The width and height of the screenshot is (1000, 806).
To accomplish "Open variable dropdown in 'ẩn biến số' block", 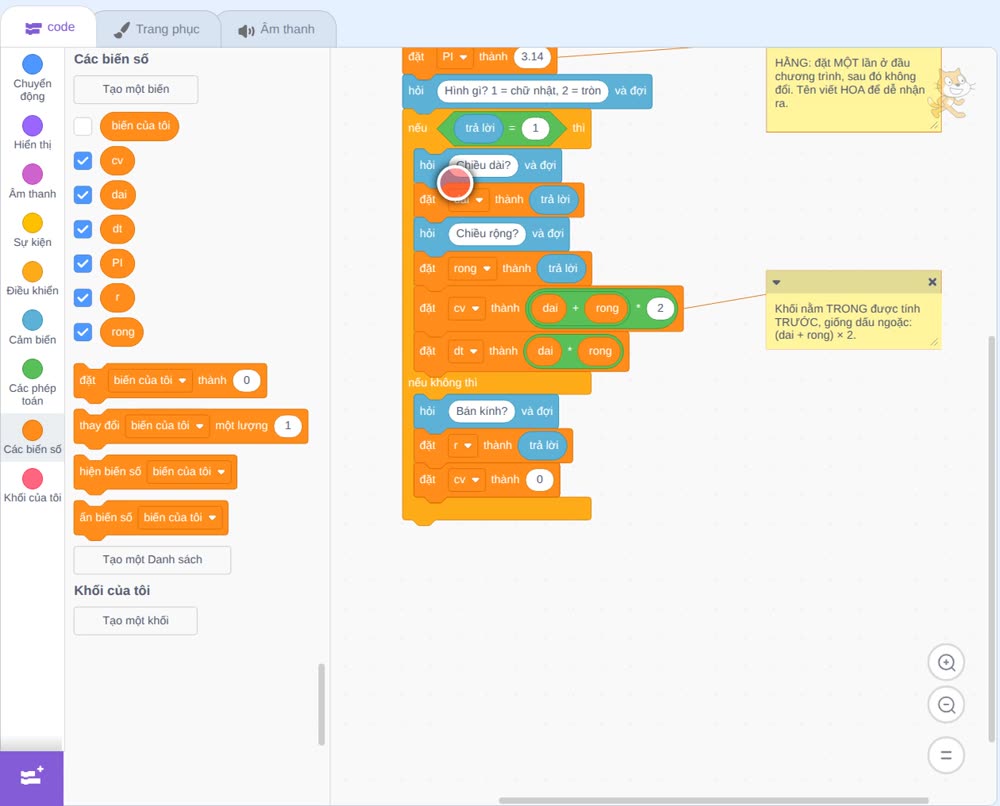I will coord(180,517).
